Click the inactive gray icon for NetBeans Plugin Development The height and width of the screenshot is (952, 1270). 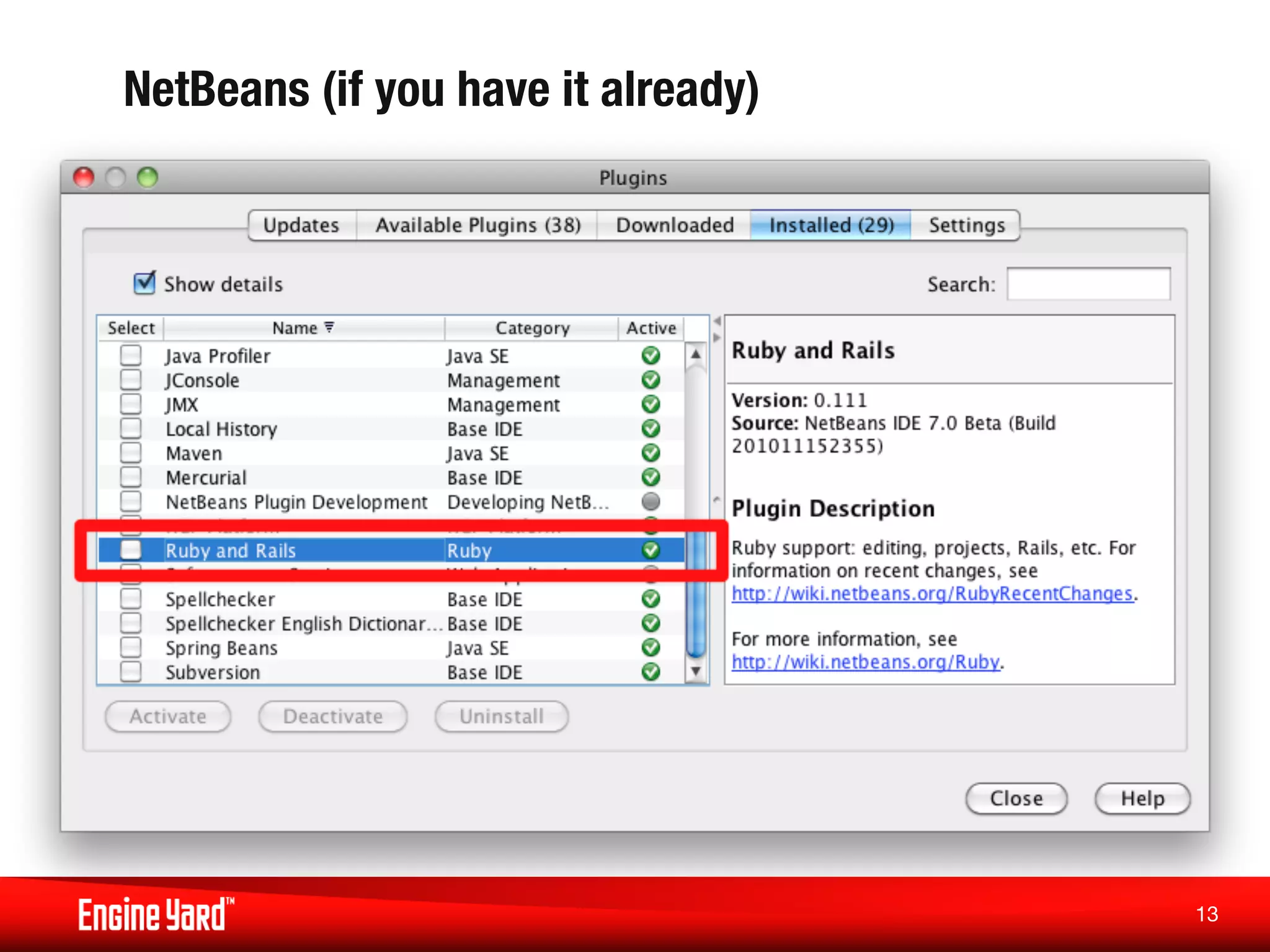[651, 501]
